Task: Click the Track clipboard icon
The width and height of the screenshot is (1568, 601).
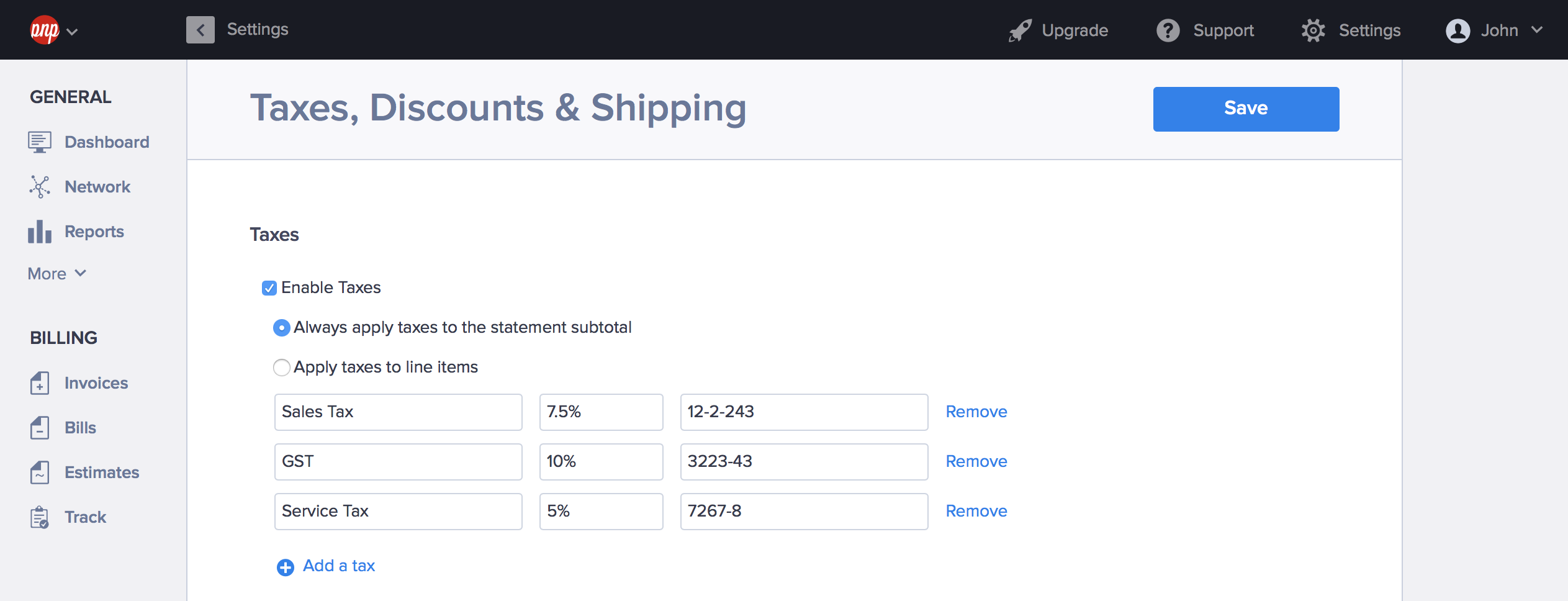Action: [x=39, y=517]
